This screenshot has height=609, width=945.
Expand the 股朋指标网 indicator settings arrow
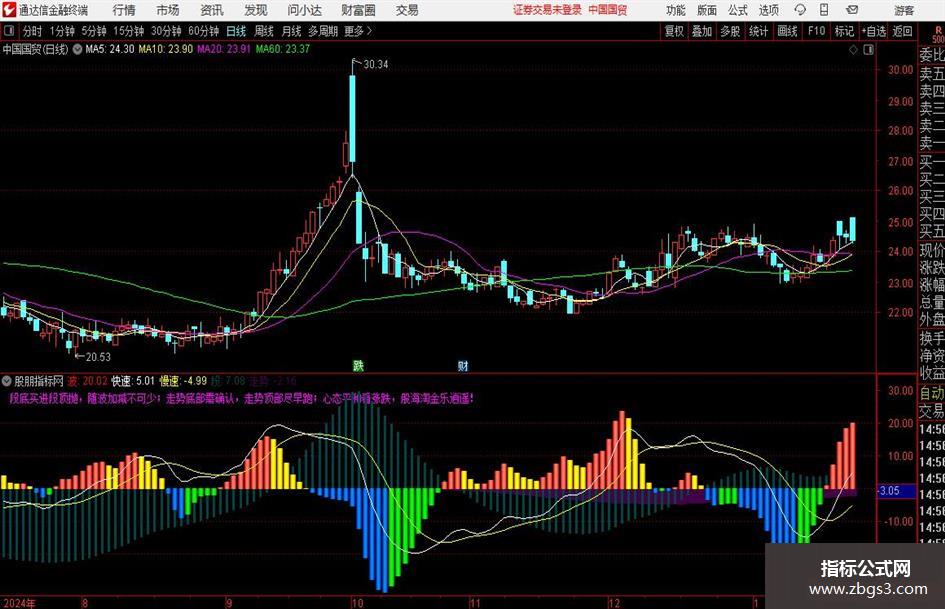(7, 381)
